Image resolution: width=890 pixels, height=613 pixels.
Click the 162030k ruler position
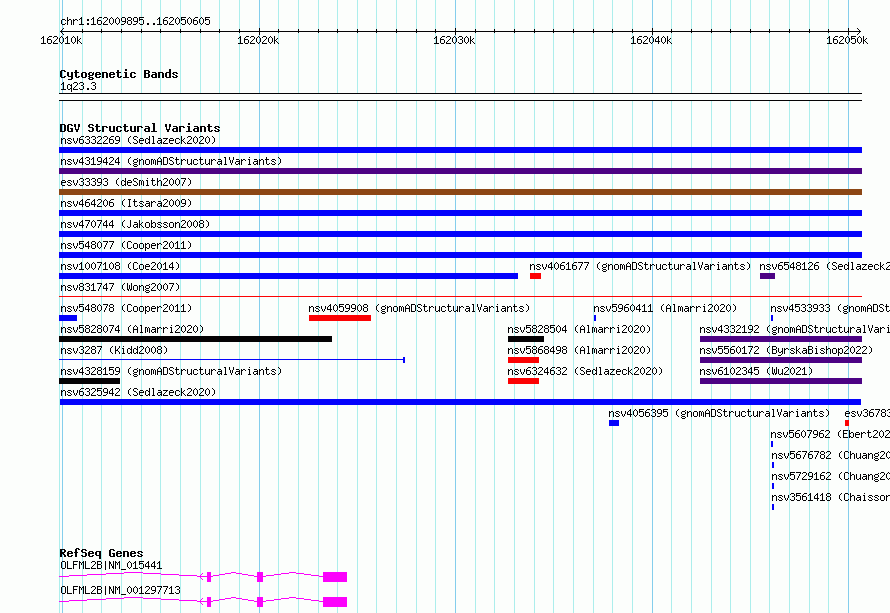(x=455, y=40)
